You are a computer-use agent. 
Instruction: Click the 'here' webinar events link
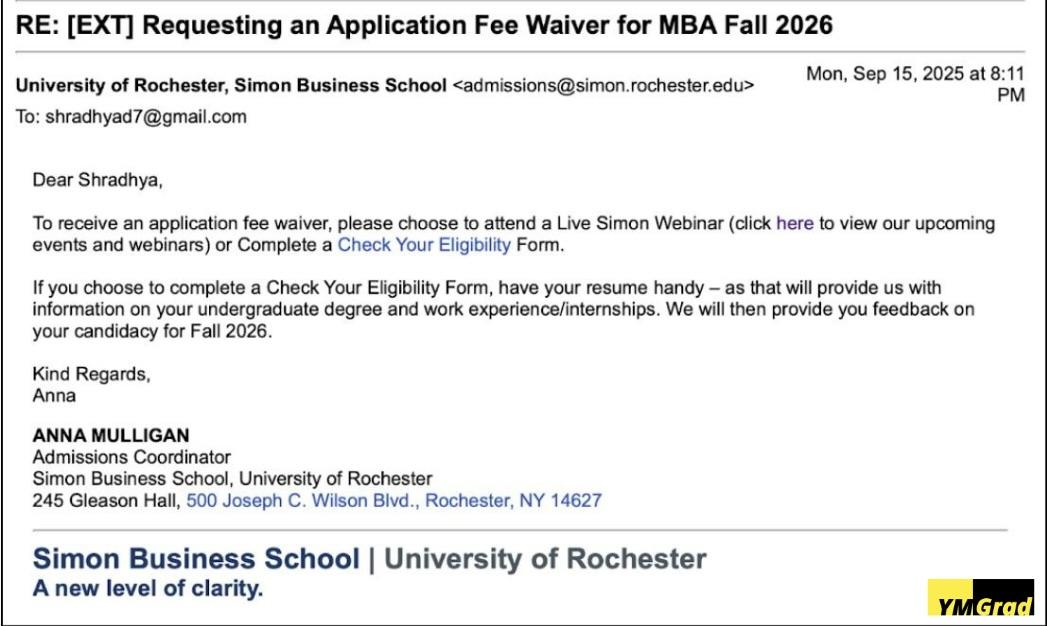point(794,223)
